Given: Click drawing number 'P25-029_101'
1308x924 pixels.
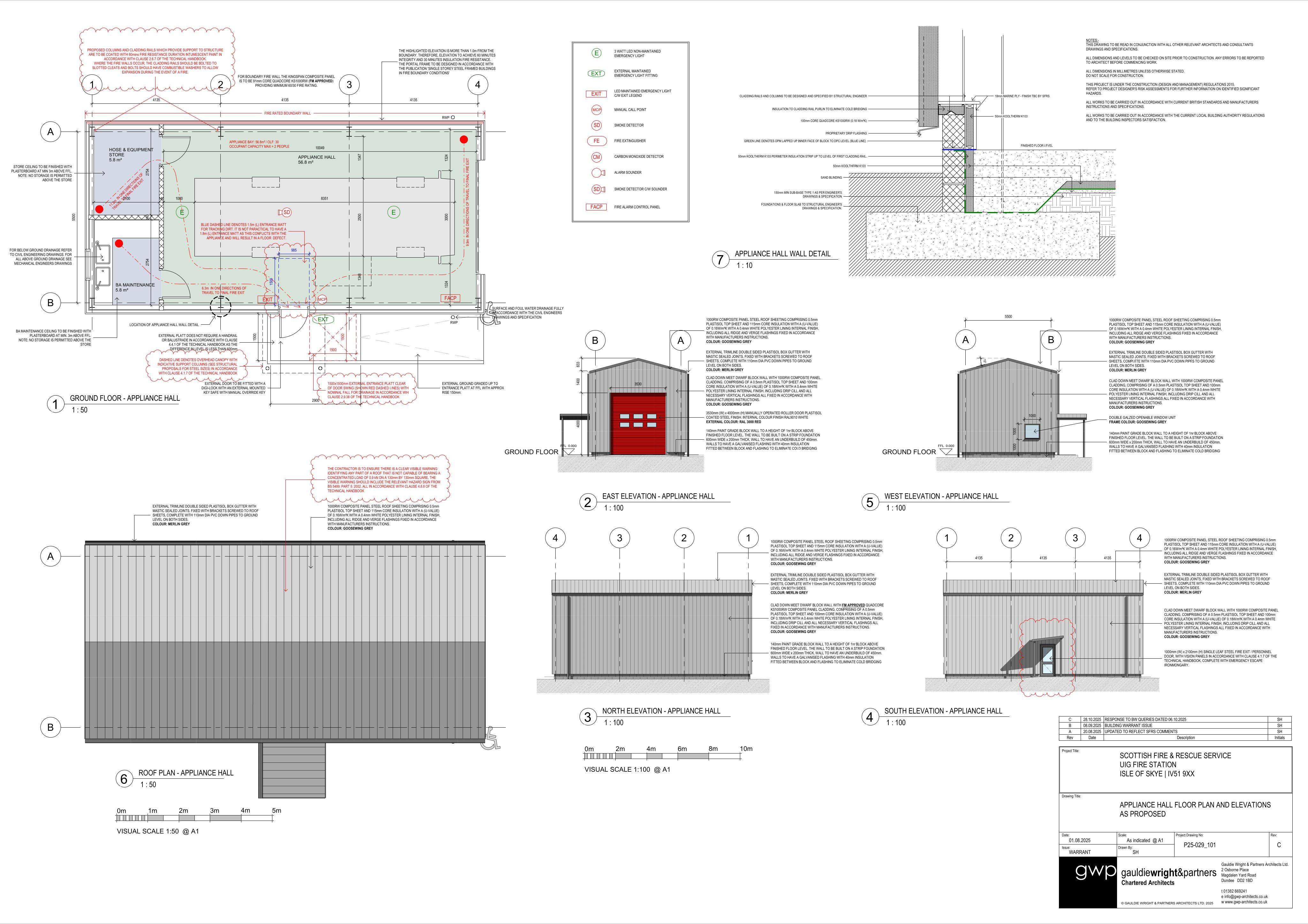Looking at the screenshot, I should 1200,845.
